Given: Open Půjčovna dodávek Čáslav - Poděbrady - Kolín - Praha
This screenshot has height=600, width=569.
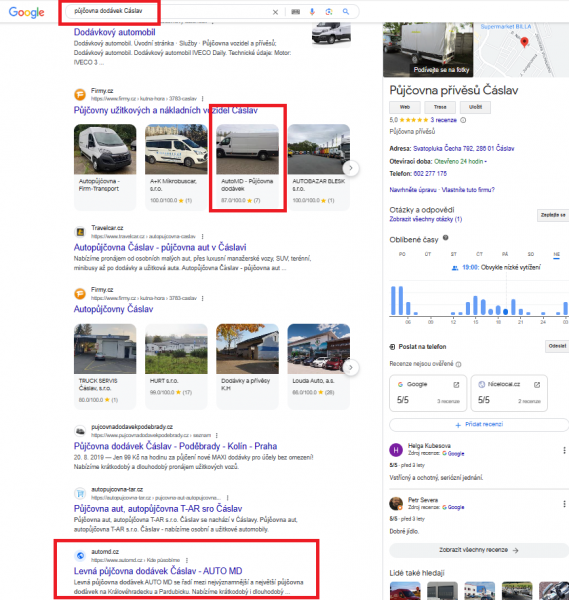Looking at the screenshot, I should point(175,446).
